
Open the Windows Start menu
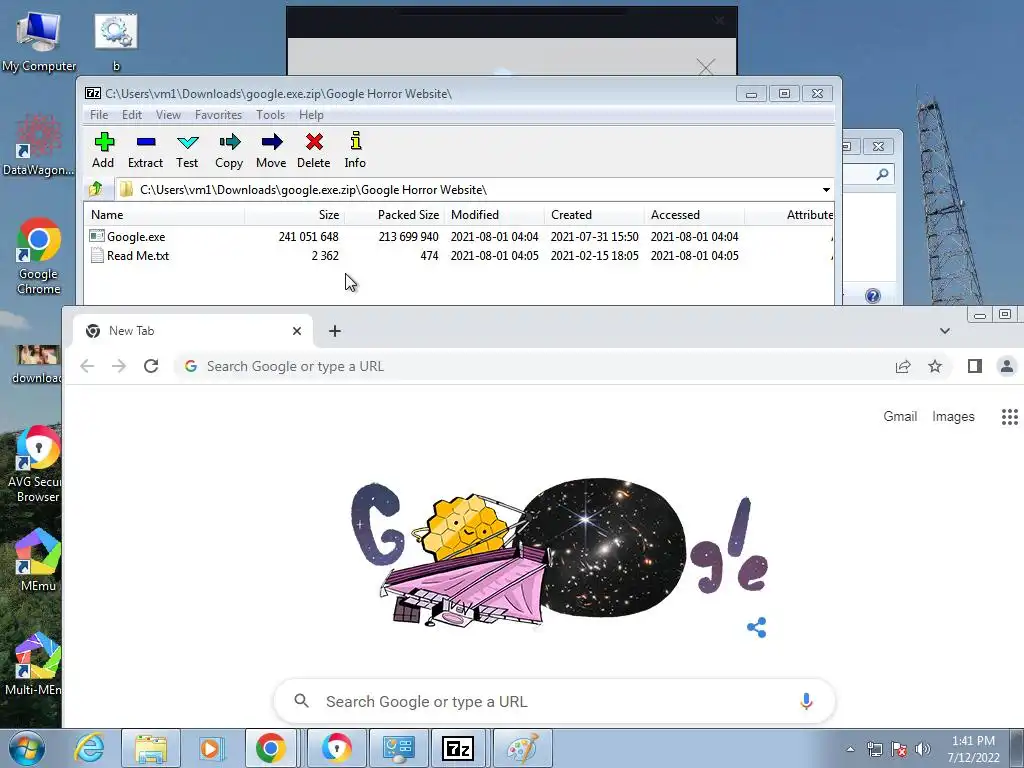(x=27, y=748)
